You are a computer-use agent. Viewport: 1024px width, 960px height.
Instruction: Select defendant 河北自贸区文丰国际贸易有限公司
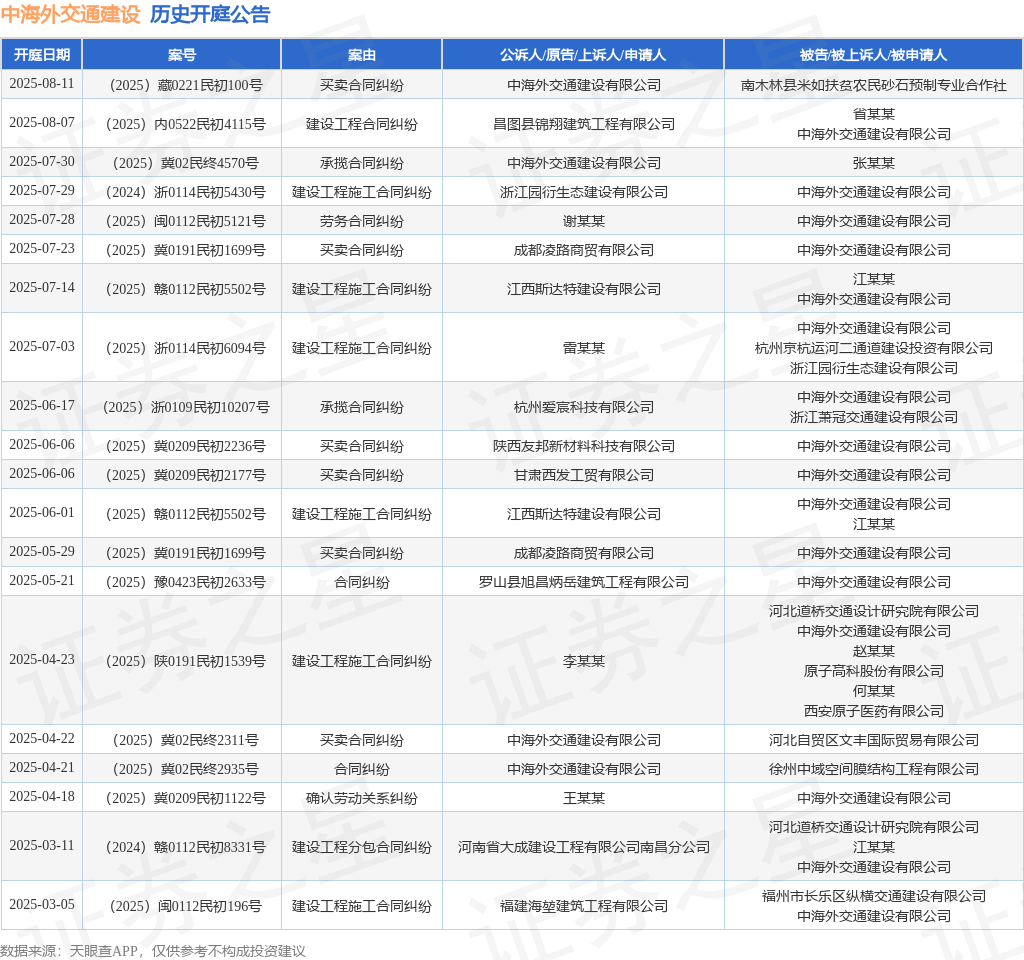pos(874,740)
